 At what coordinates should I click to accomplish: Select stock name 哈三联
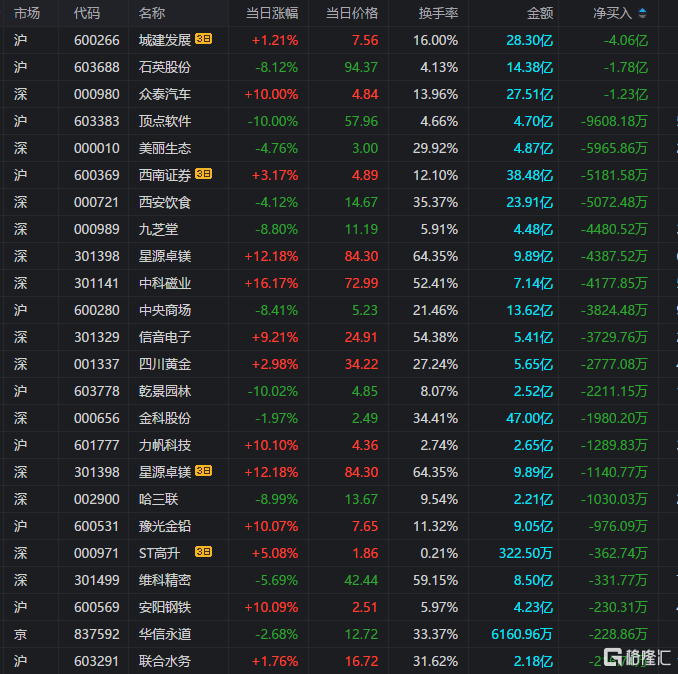[158, 499]
